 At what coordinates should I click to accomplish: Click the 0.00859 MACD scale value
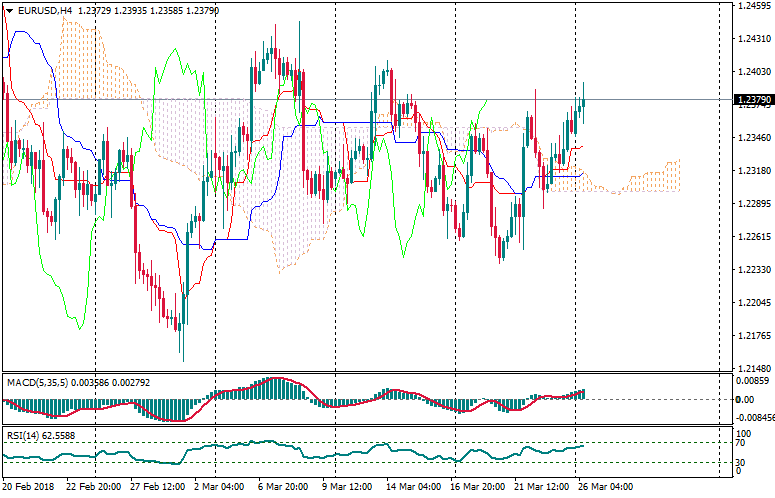point(751,380)
